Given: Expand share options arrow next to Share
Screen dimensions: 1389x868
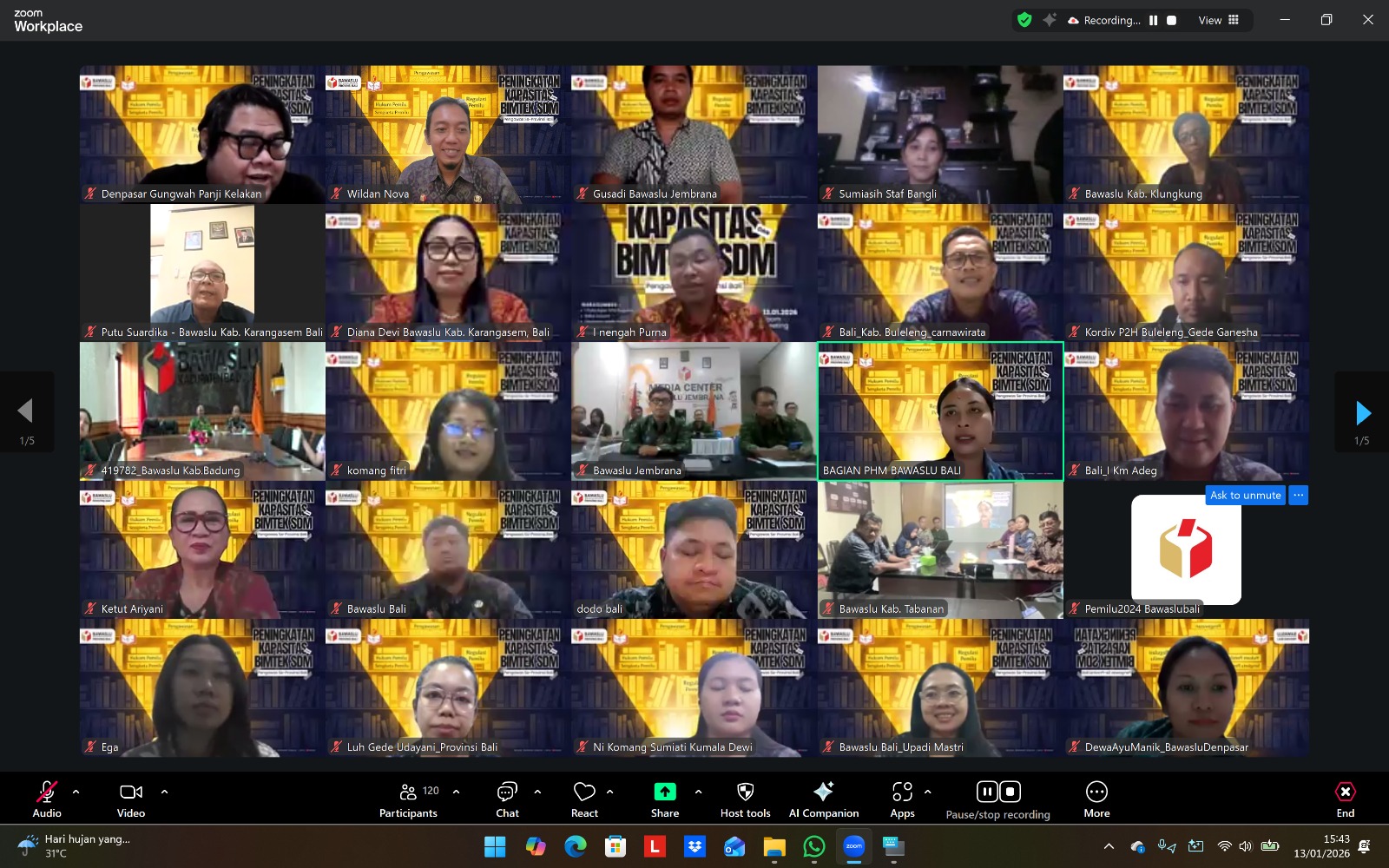Looking at the screenshot, I should 698,792.
